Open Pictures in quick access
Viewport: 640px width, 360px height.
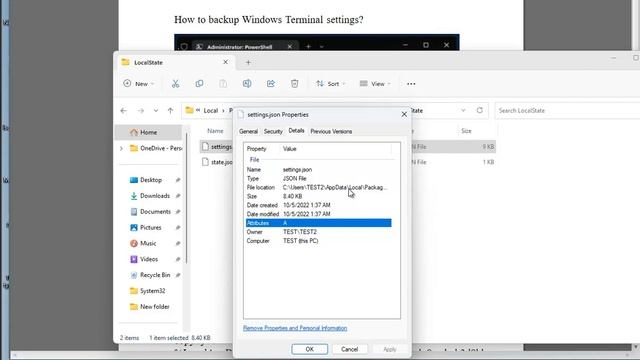pos(151,228)
